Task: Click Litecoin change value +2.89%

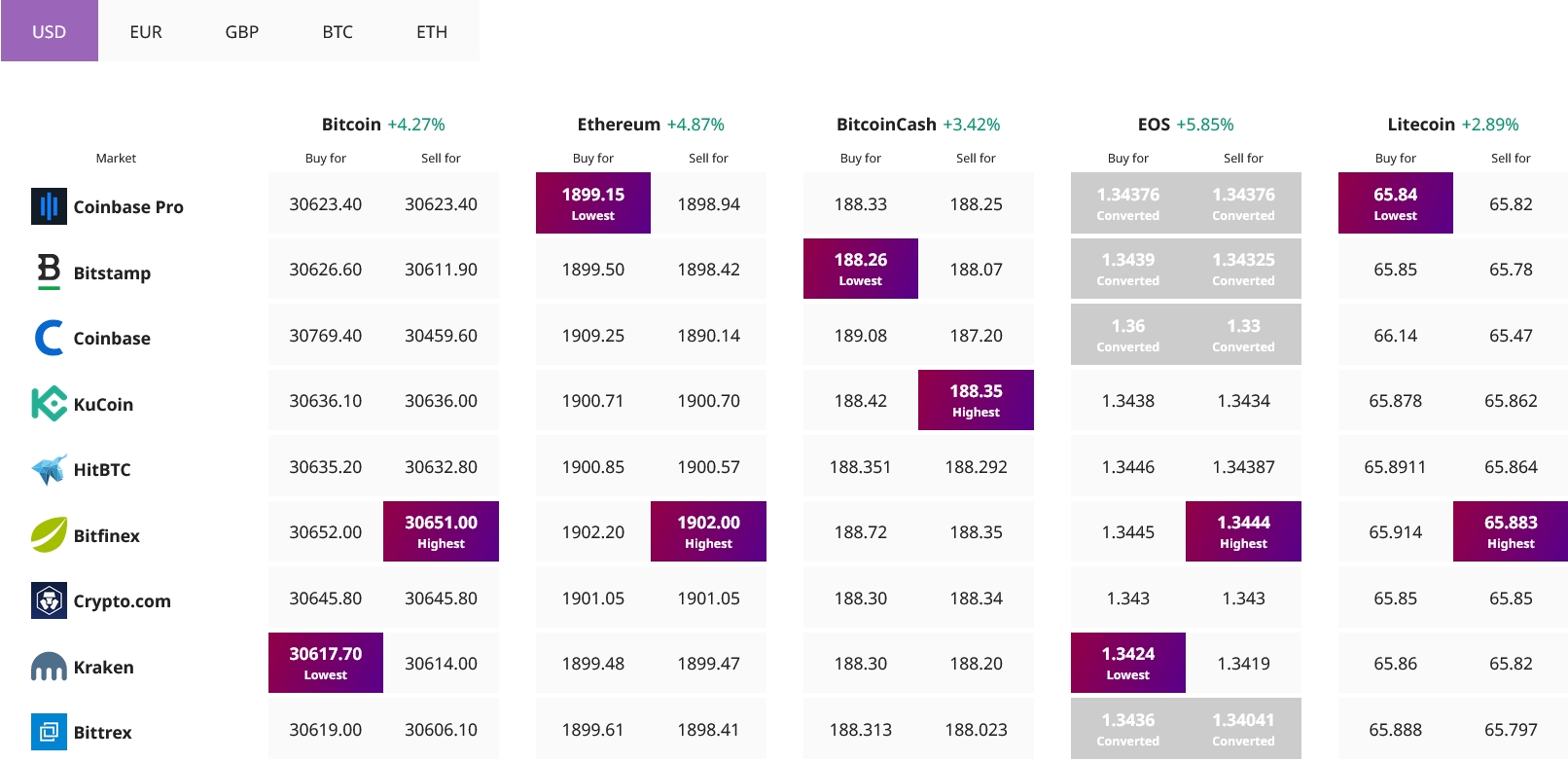Action: coord(1490,125)
